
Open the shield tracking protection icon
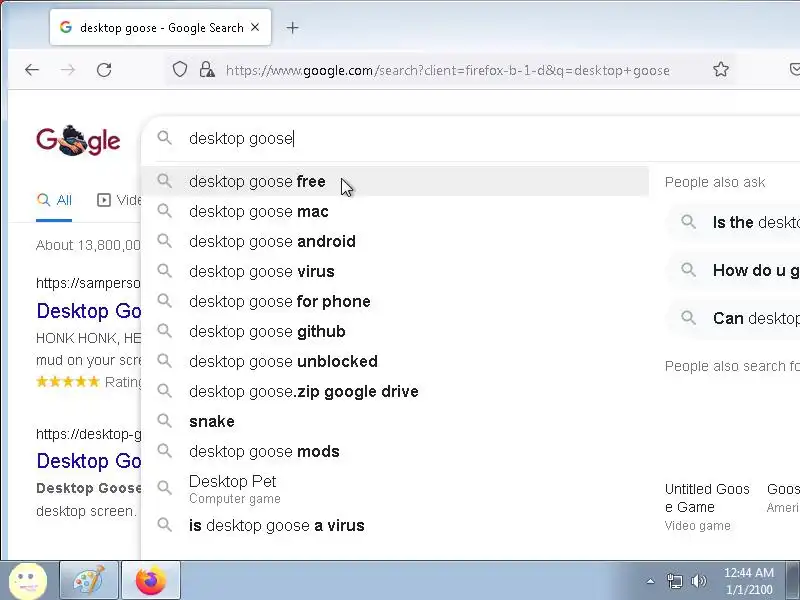(x=180, y=69)
